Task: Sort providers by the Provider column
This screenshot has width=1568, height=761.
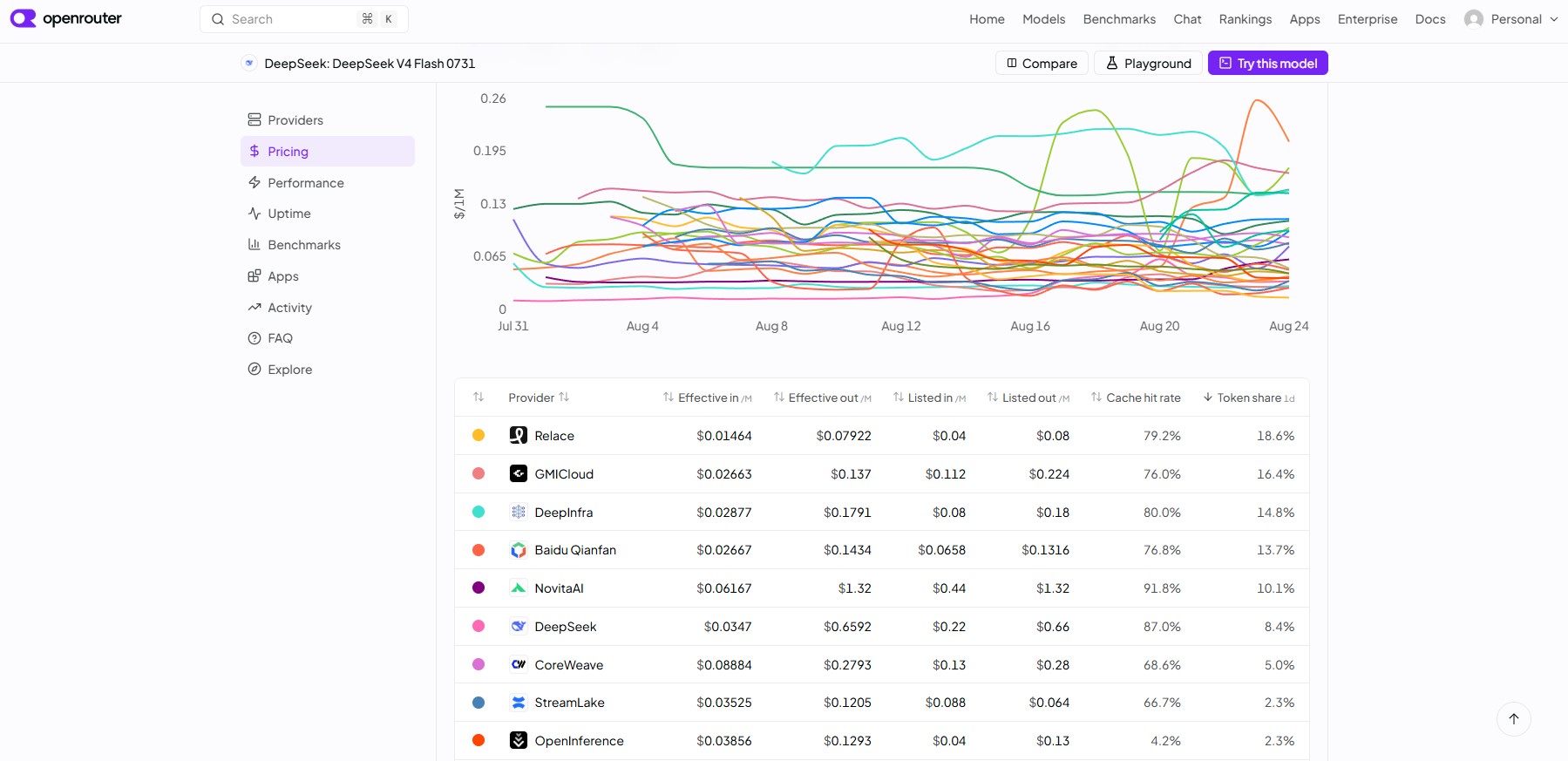Action: click(539, 397)
